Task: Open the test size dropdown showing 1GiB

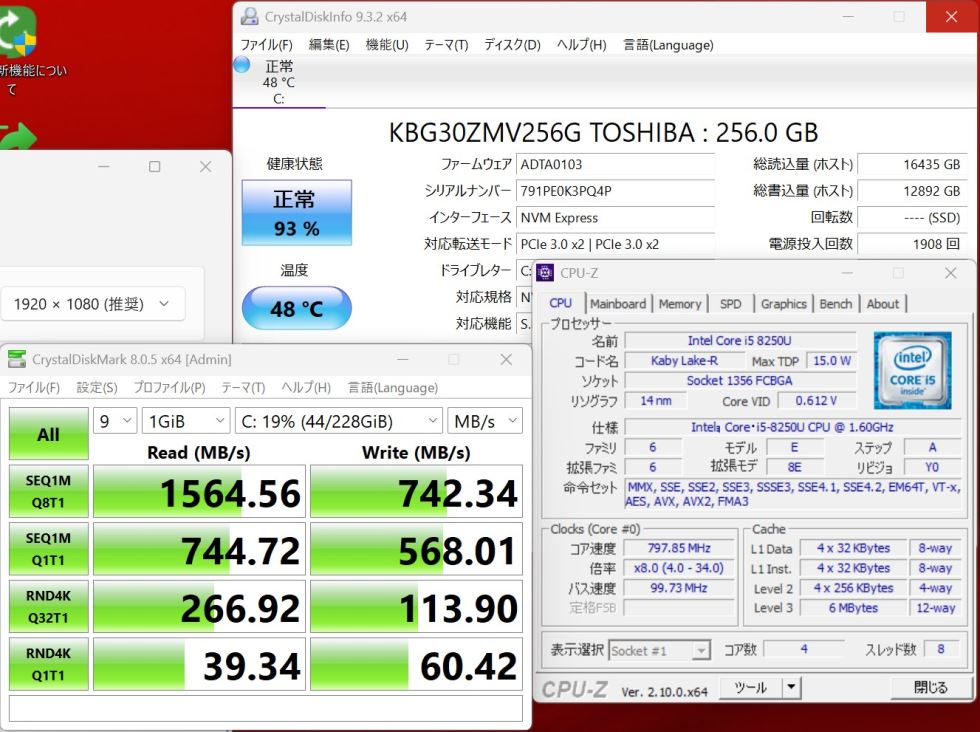Action: pyautogui.click(x=186, y=421)
